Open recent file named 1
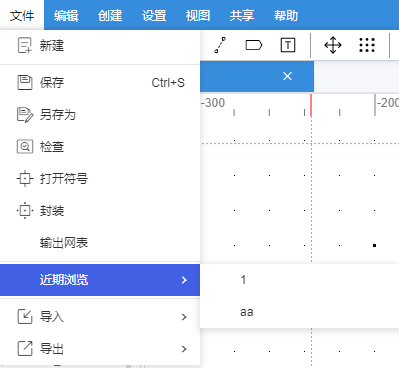399x368 pixels. click(299, 280)
